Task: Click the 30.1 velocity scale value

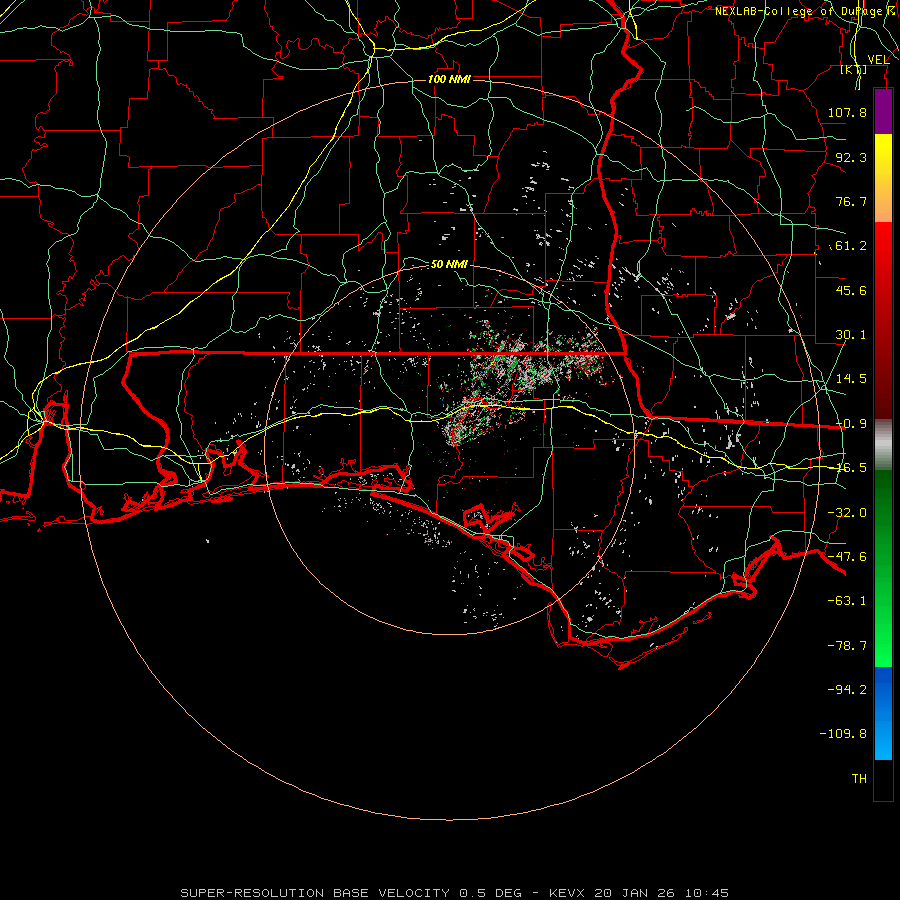Action: pos(851,335)
